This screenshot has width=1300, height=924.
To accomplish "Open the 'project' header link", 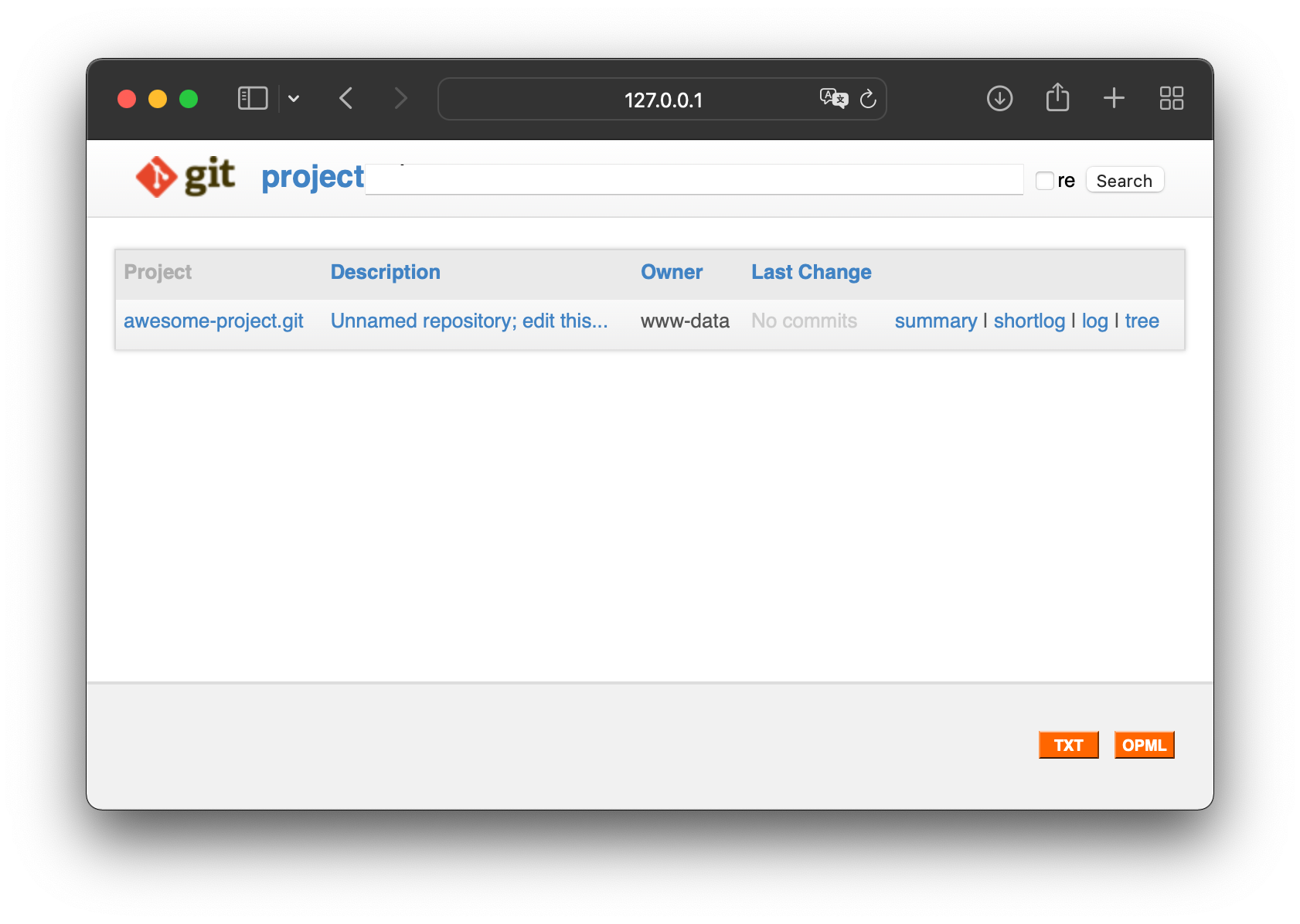I will [x=312, y=177].
